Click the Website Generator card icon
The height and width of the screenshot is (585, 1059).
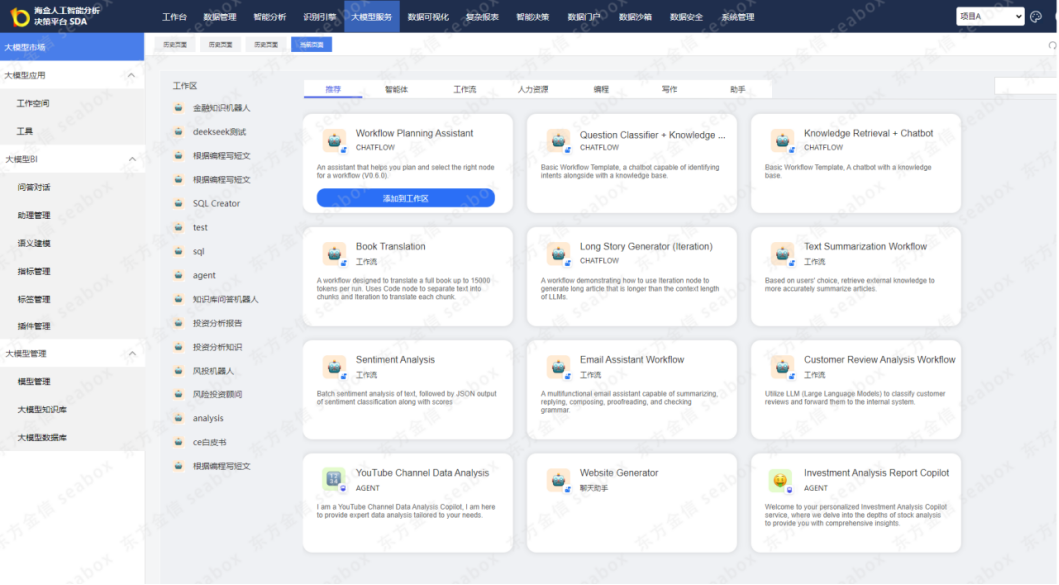(x=559, y=480)
